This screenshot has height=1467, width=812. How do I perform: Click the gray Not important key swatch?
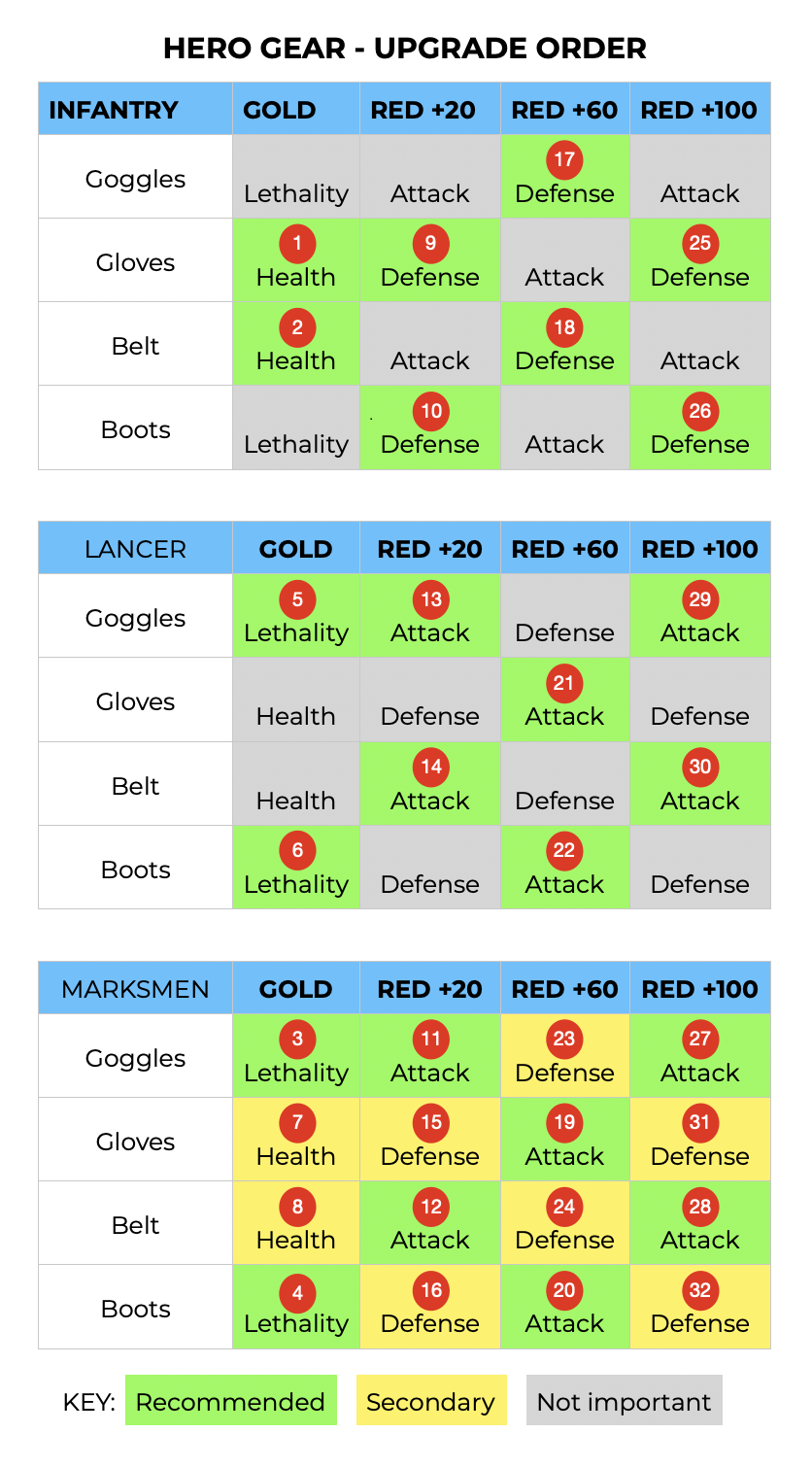click(625, 1401)
